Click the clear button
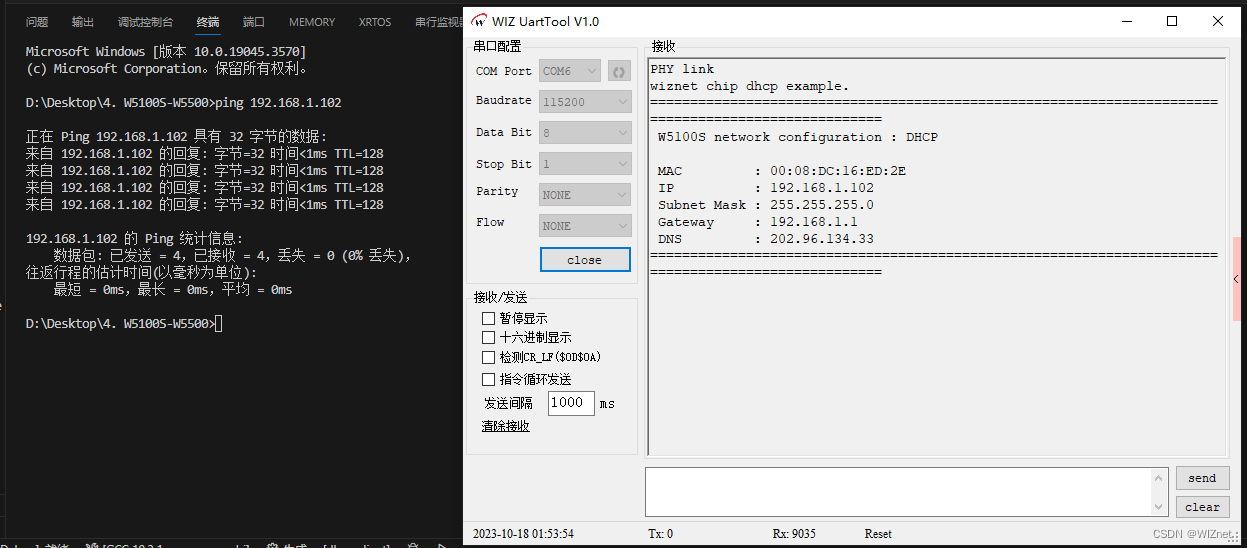The width and height of the screenshot is (1247, 548). (1202, 507)
